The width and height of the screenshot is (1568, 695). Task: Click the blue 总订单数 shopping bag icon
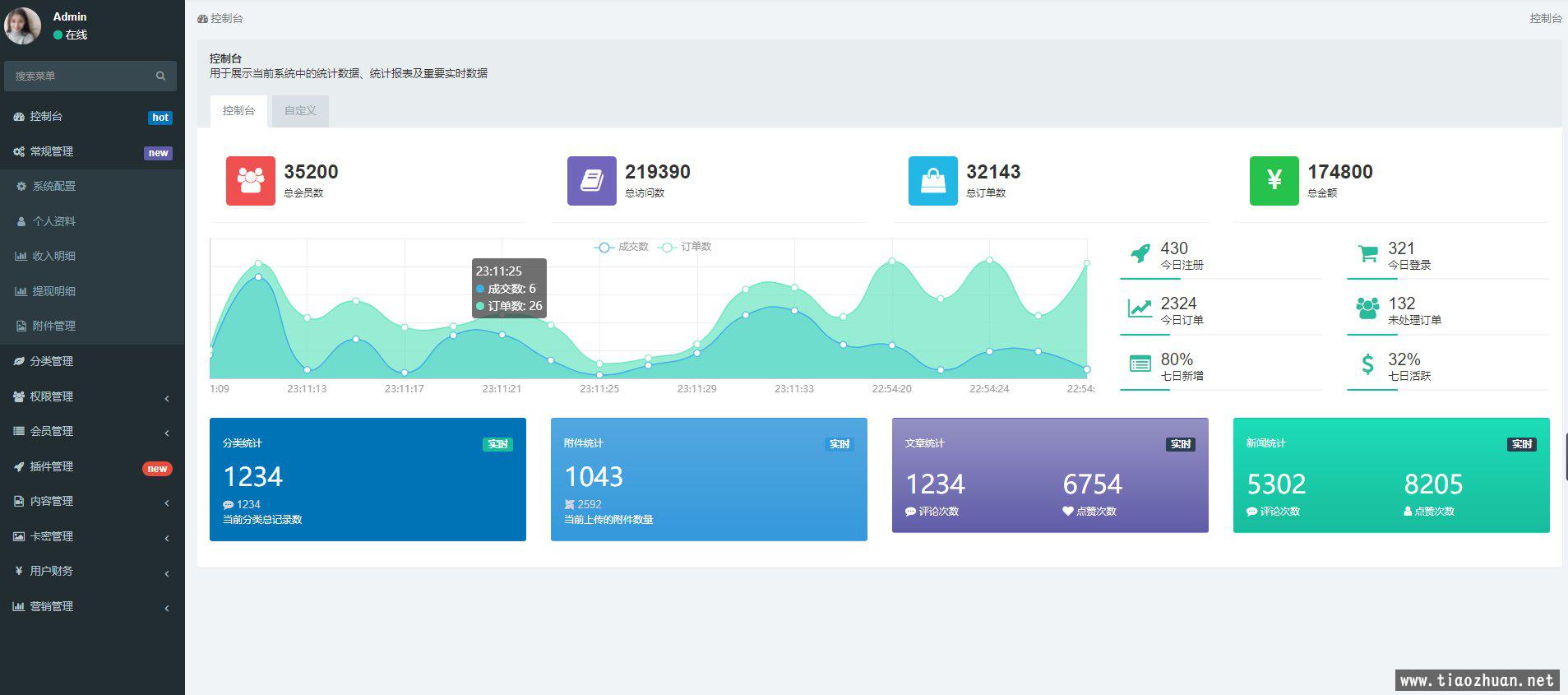pos(933,181)
